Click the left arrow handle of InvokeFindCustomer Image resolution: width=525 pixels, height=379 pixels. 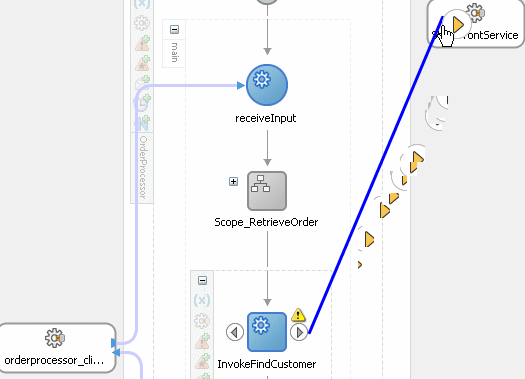coord(235,332)
